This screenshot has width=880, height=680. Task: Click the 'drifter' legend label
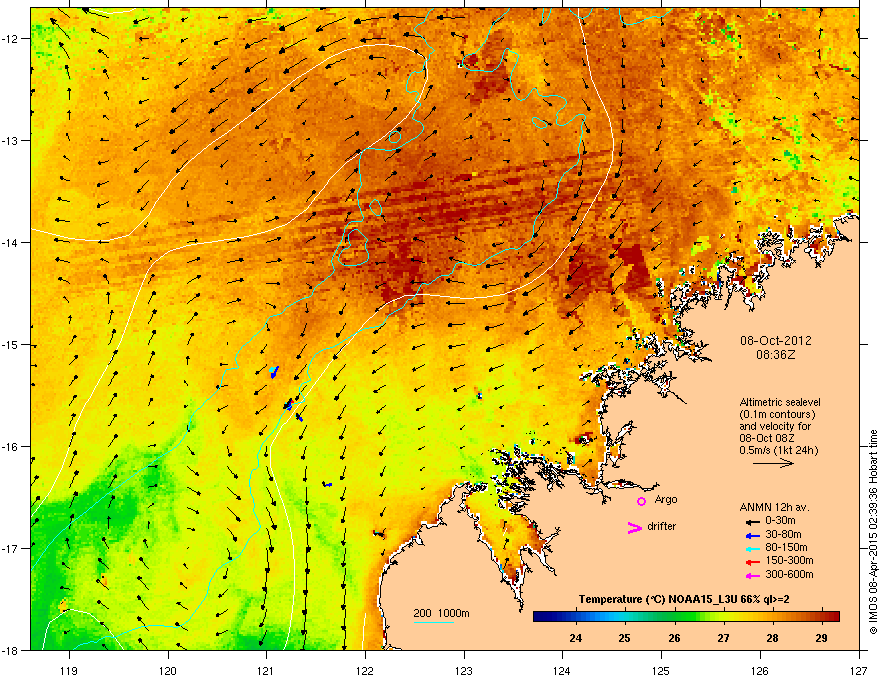pyautogui.click(x=662, y=526)
